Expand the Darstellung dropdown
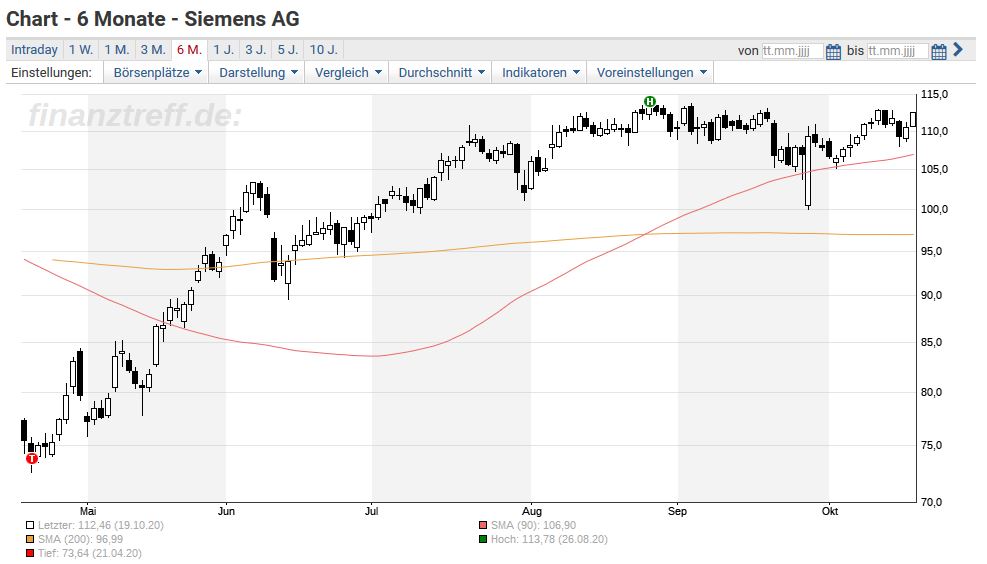 (x=257, y=72)
